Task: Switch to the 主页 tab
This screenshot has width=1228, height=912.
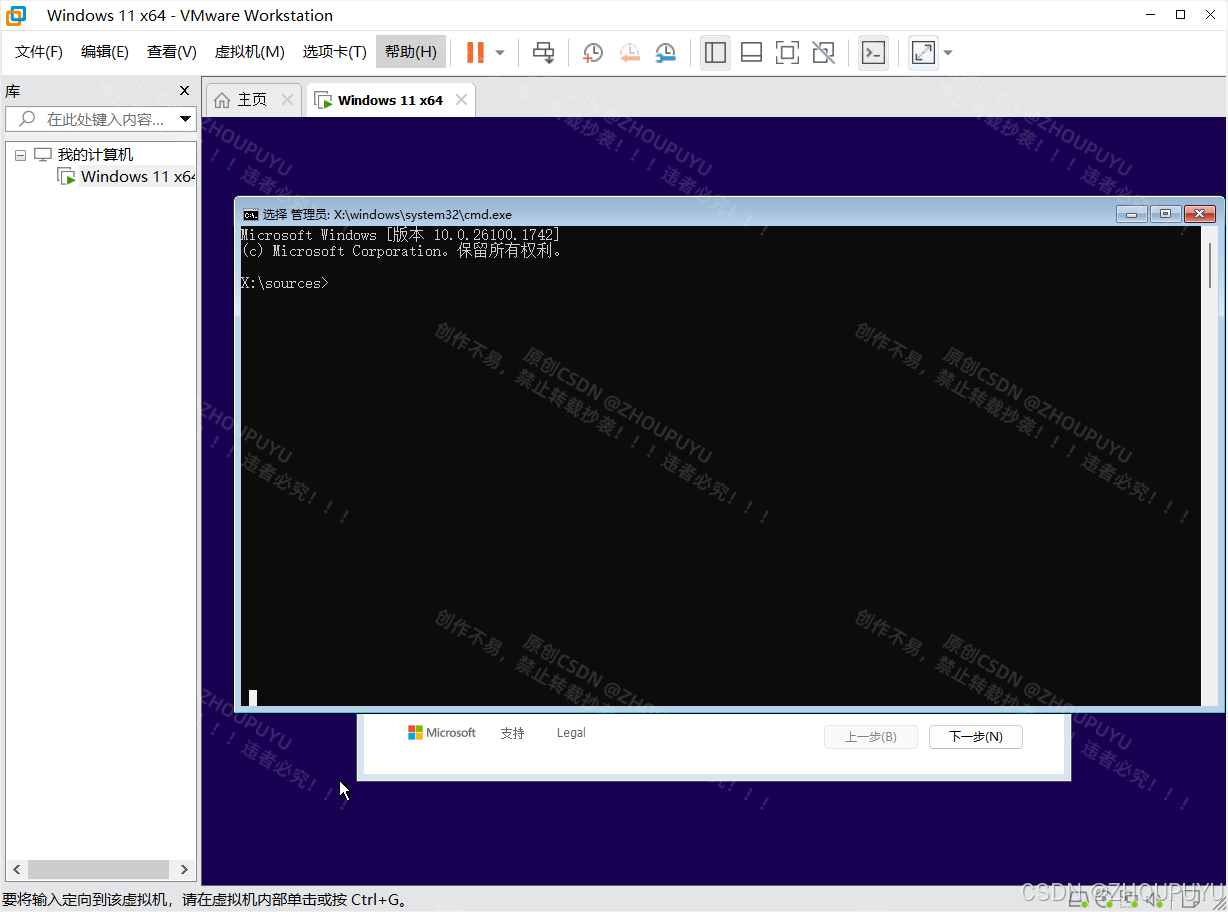Action: click(x=252, y=100)
